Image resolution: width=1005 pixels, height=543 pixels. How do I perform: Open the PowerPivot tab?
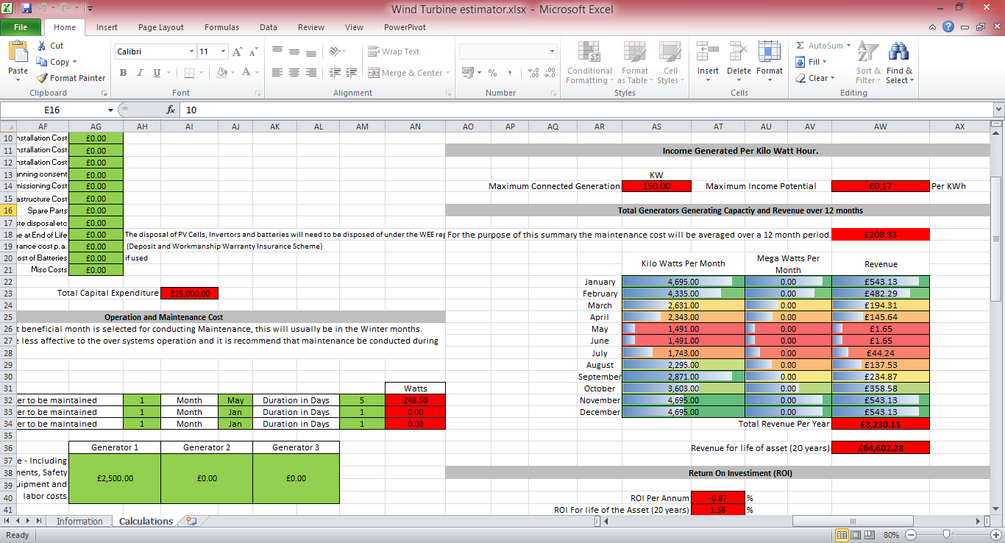(x=404, y=27)
